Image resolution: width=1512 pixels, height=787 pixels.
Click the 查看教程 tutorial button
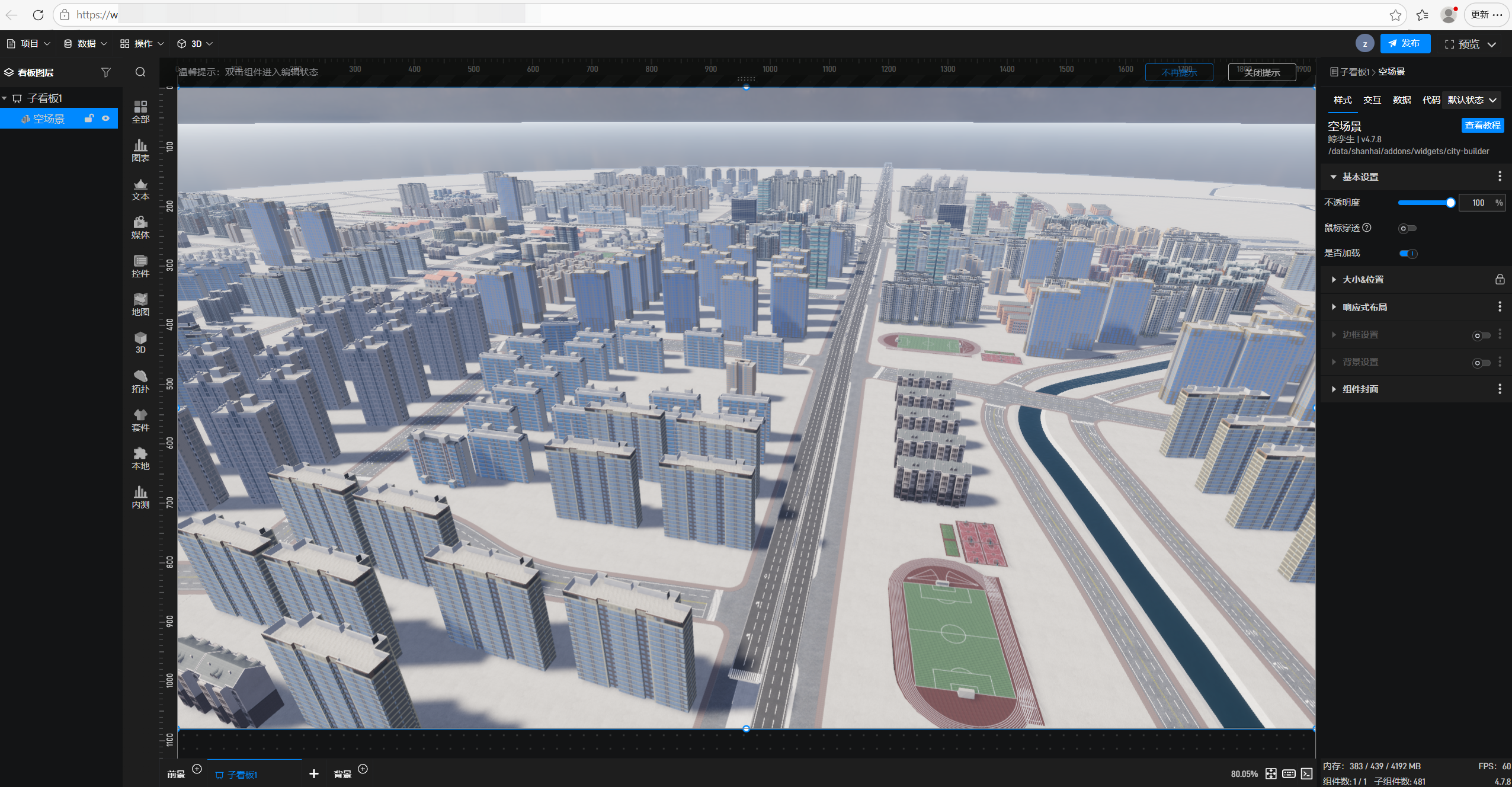click(x=1482, y=126)
